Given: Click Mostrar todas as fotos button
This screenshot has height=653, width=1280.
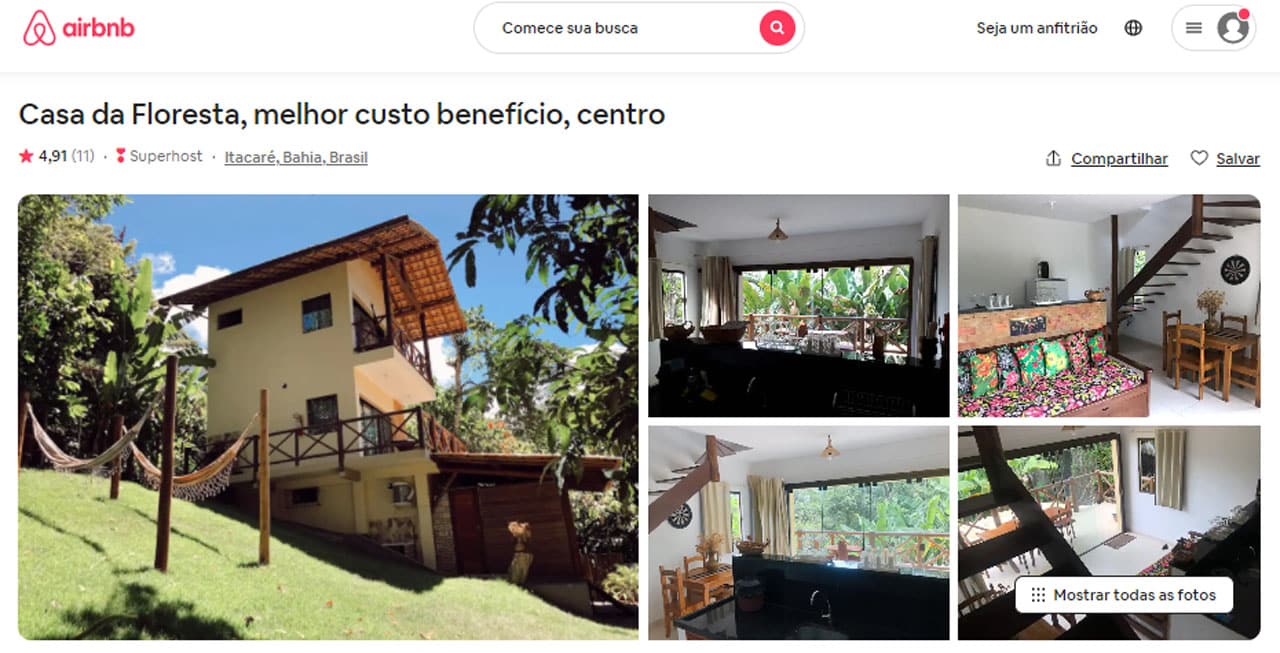Looking at the screenshot, I should (1124, 595).
